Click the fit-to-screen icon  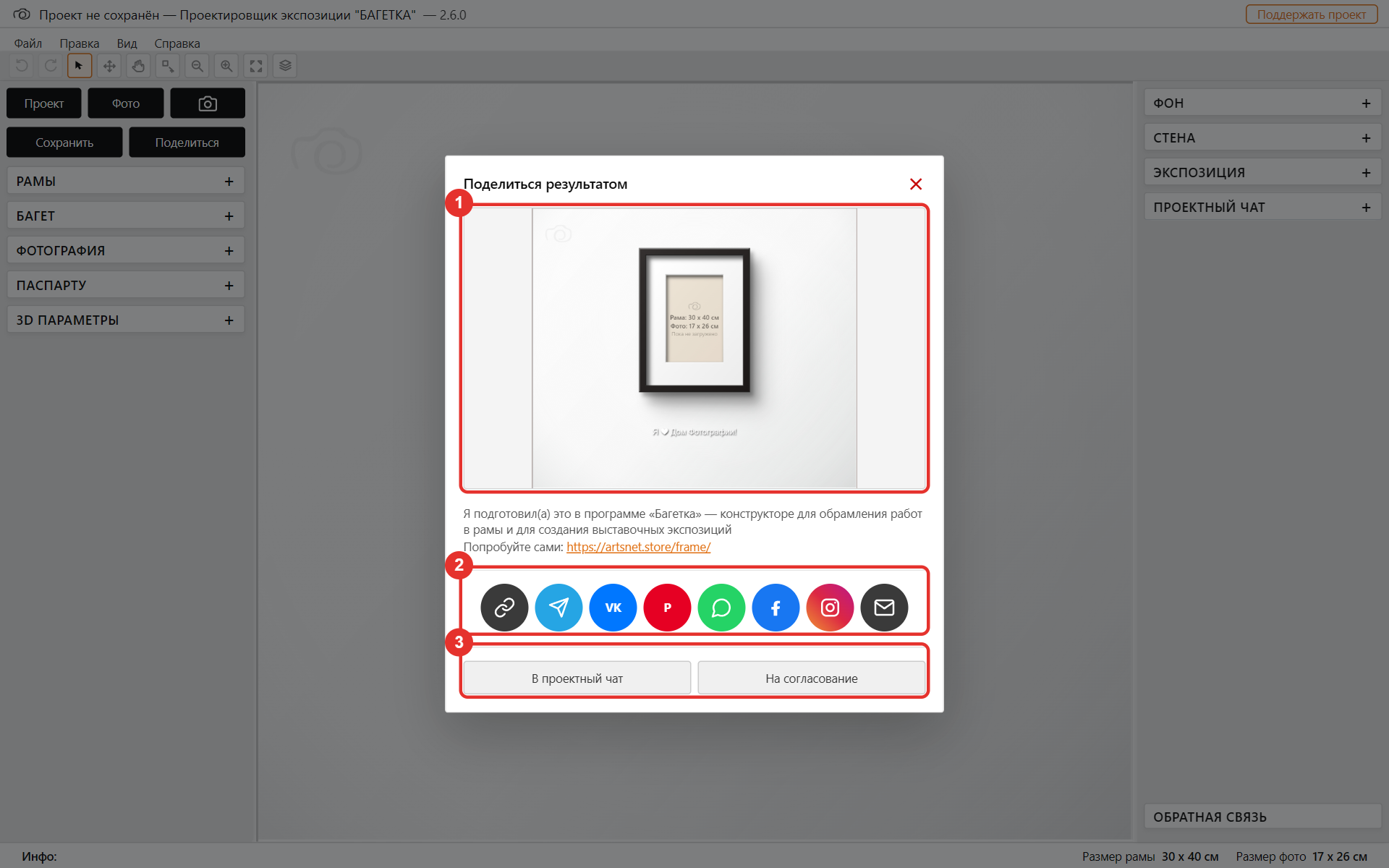256,66
